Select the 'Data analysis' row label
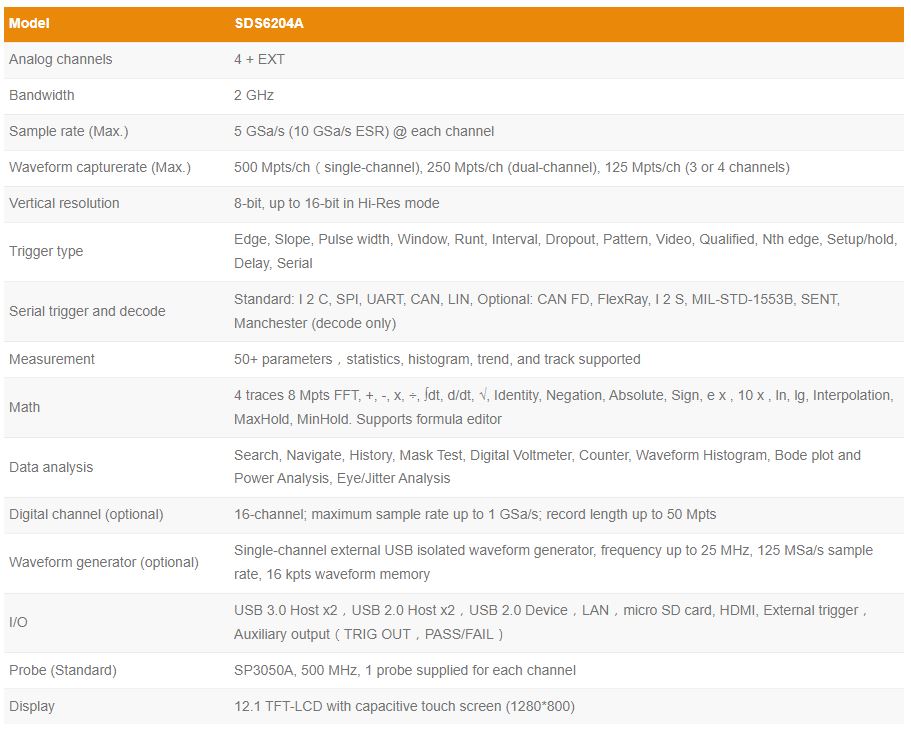Image resolution: width=911 pixels, height=731 pixels. click(x=51, y=468)
